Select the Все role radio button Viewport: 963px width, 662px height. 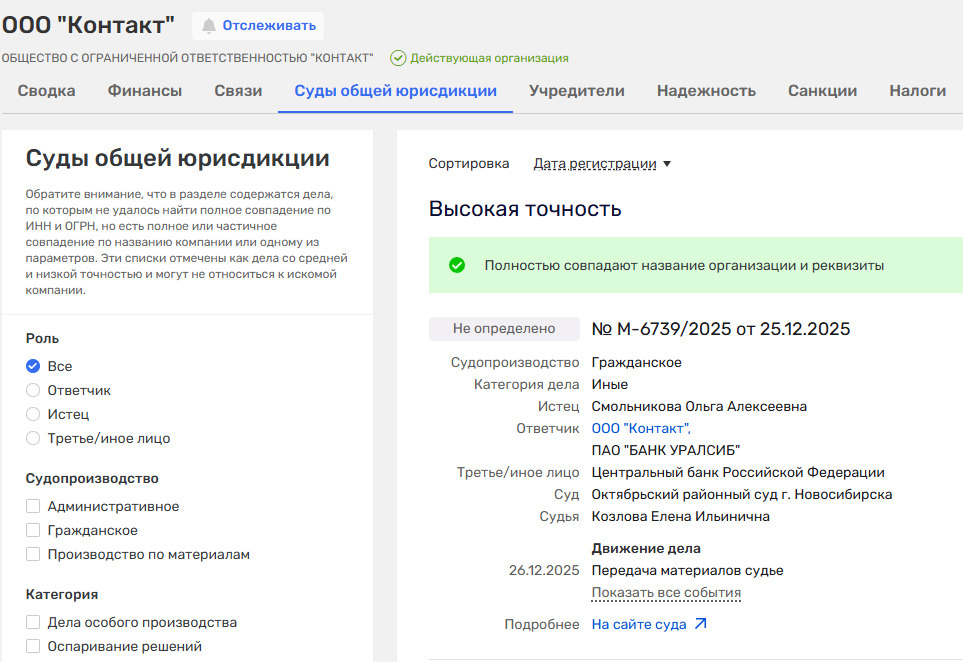pos(33,366)
